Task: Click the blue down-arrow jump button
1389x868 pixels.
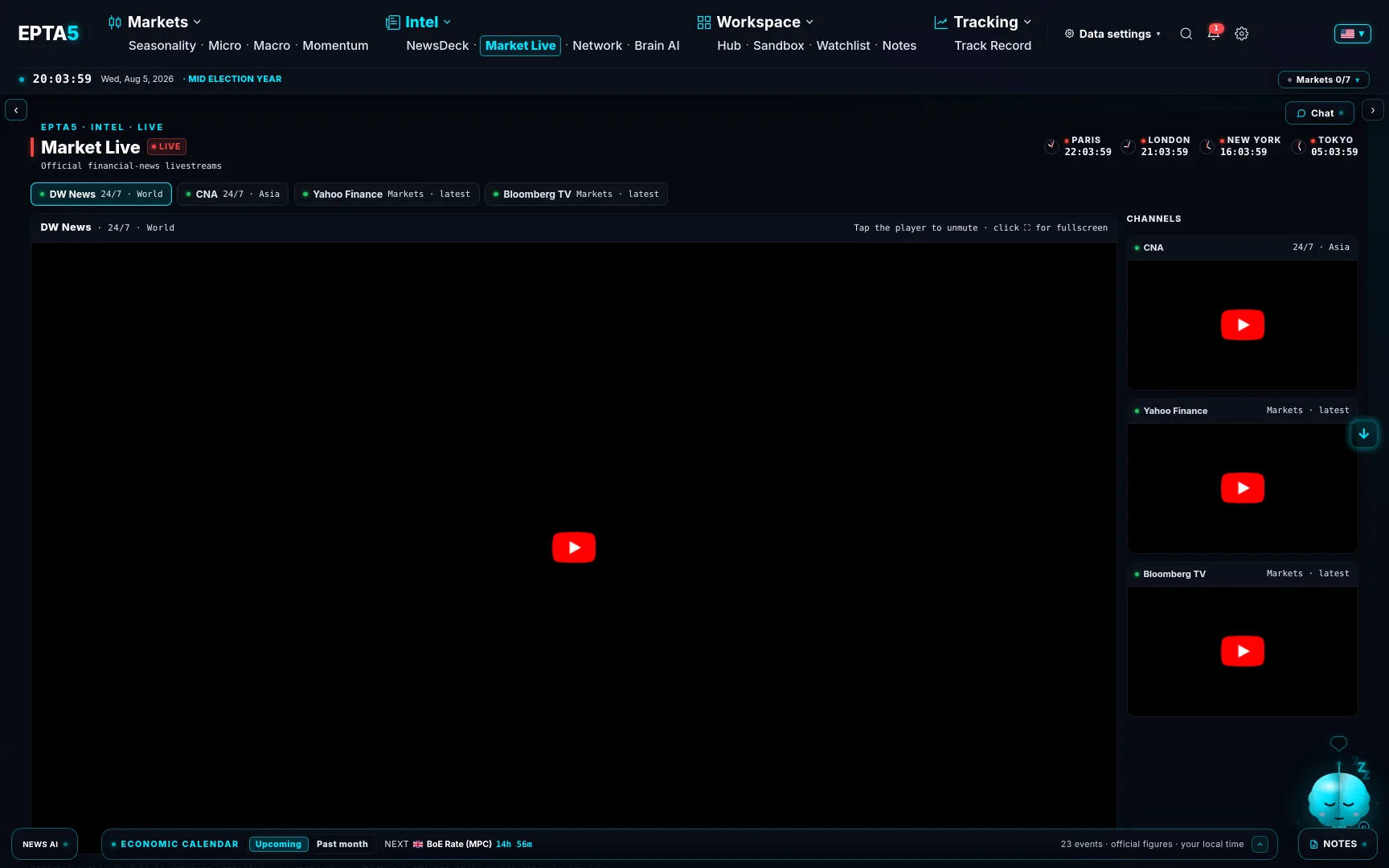Action: [1364, 434]
